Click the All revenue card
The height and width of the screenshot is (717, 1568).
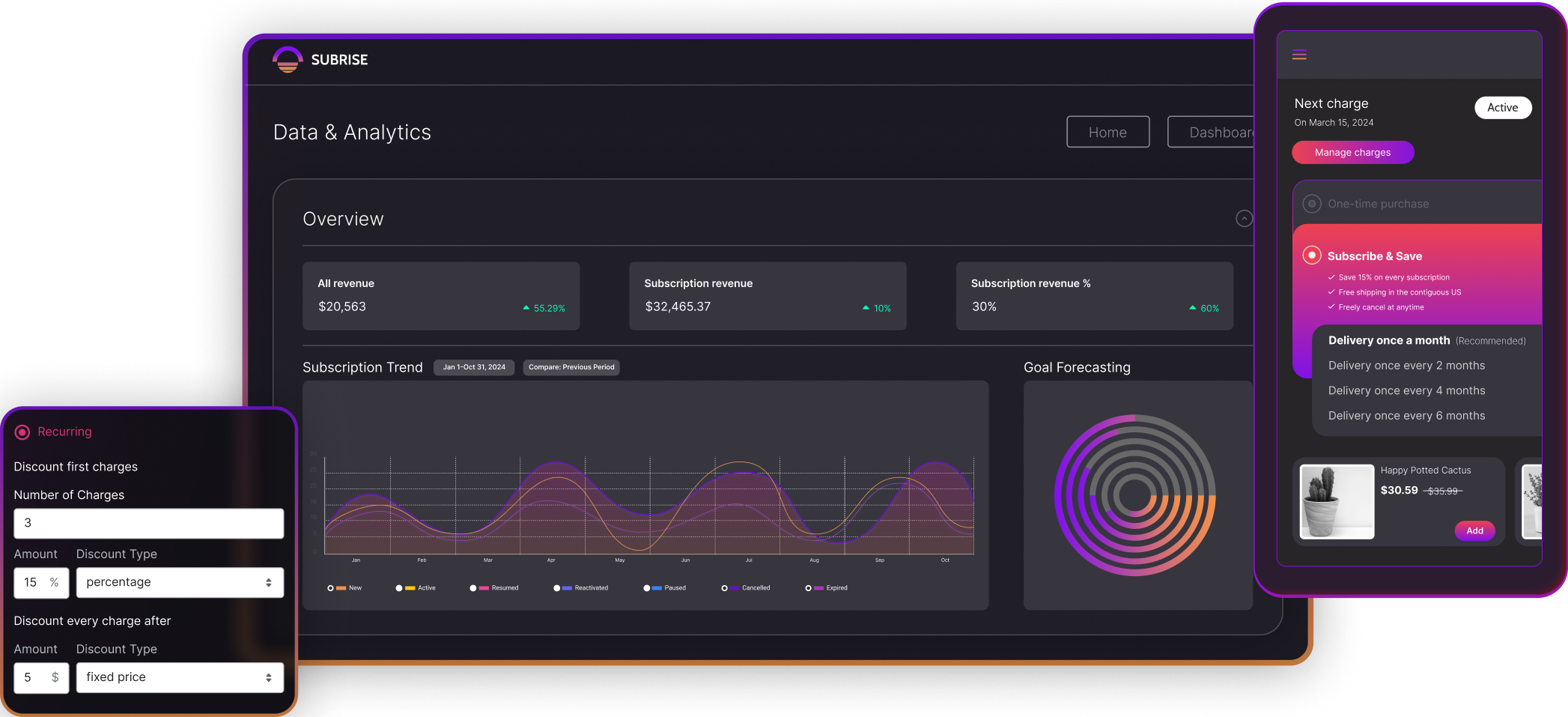[441, 296]
